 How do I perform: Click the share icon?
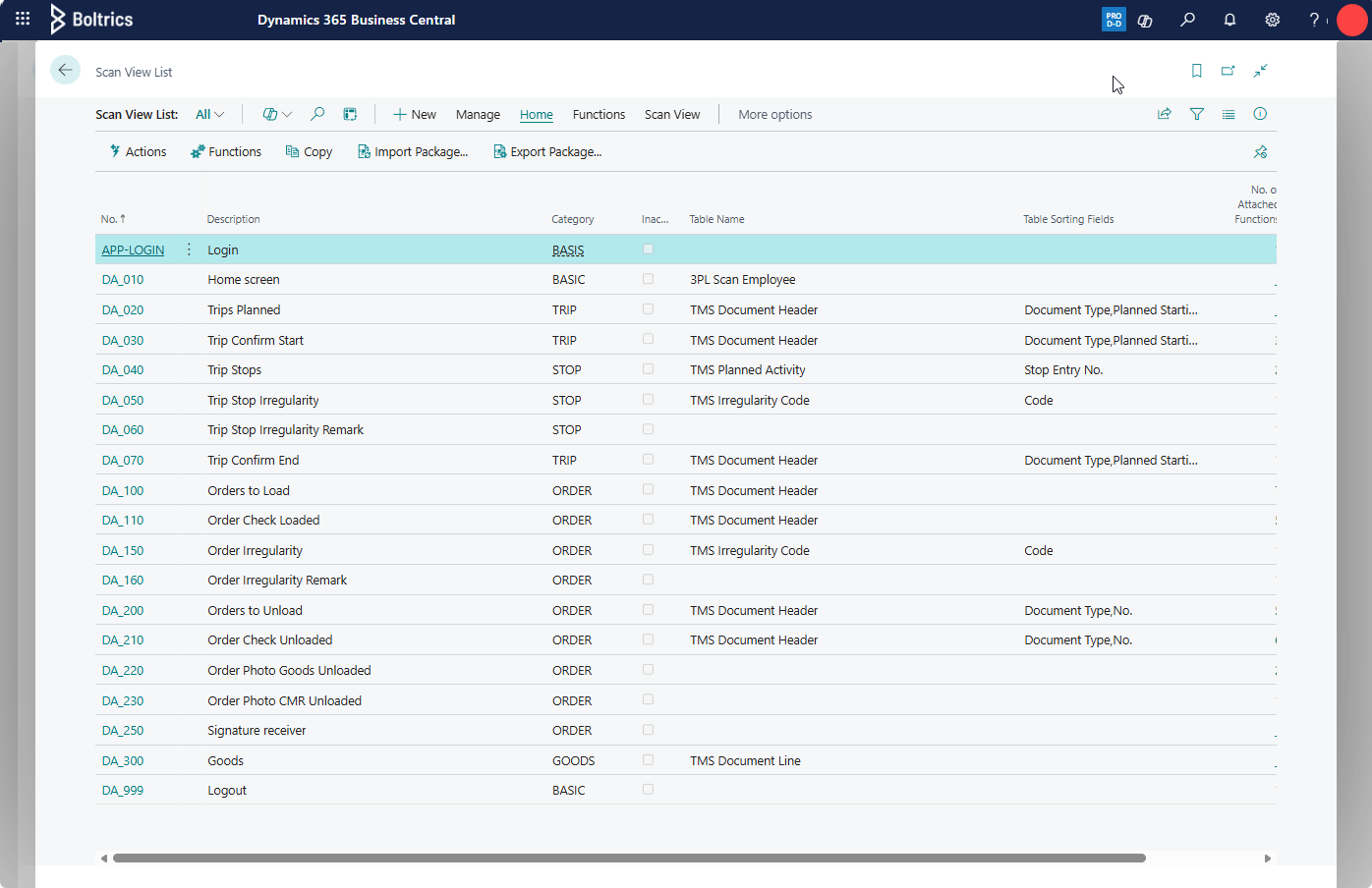[x=1165, y=114]
